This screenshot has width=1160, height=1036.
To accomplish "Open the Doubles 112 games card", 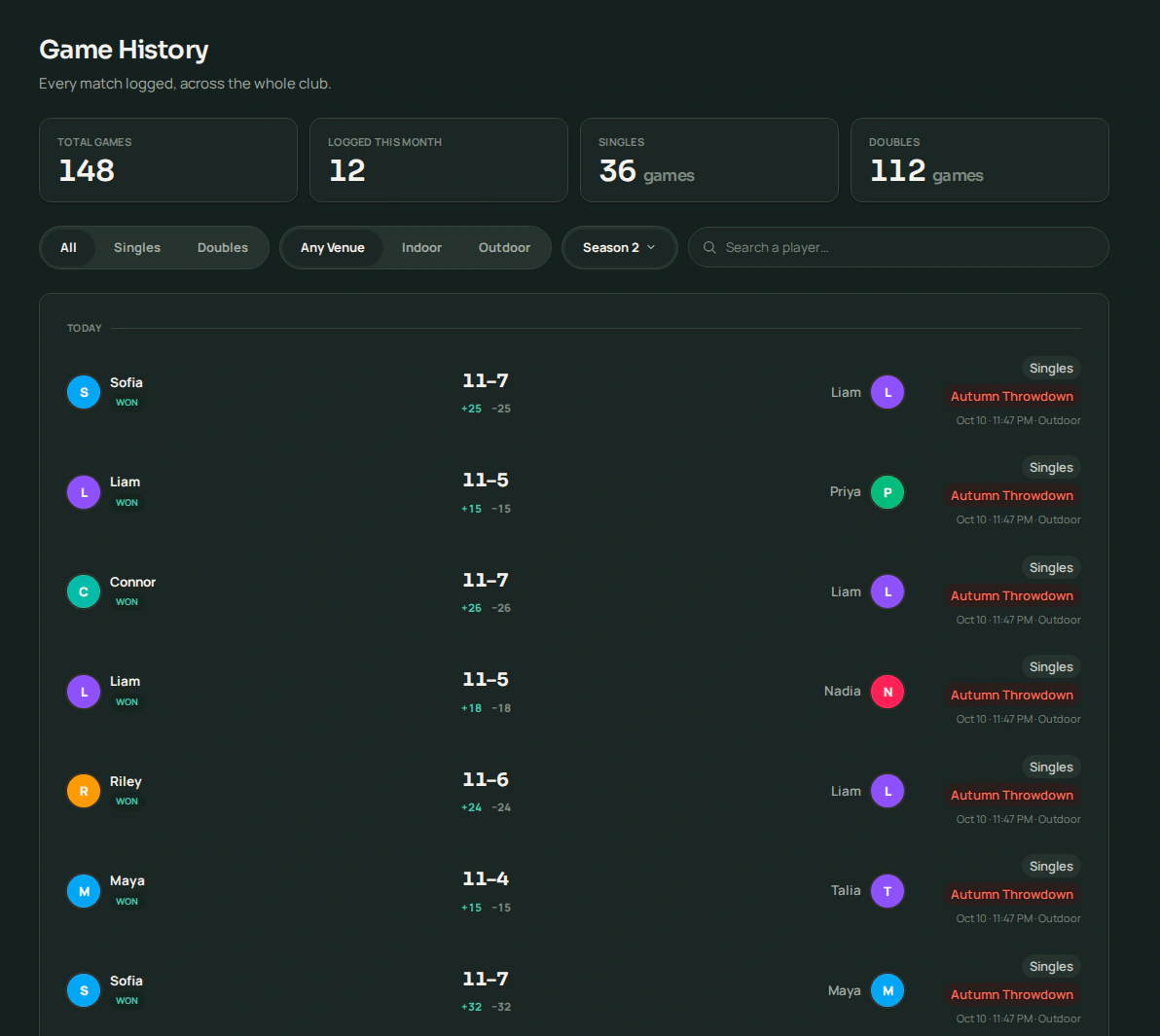I will pyautogui.click(x=980, y=160).
